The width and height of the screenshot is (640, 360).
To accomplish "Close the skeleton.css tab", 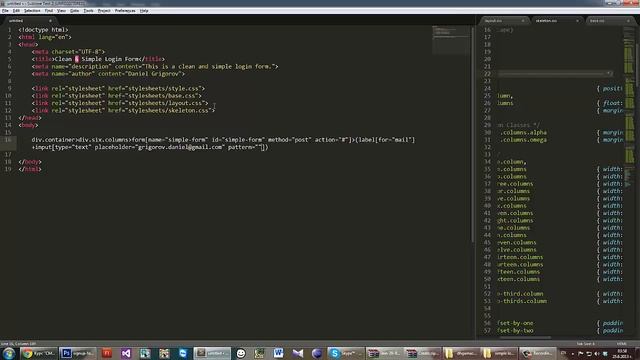I will coord(577,20).
